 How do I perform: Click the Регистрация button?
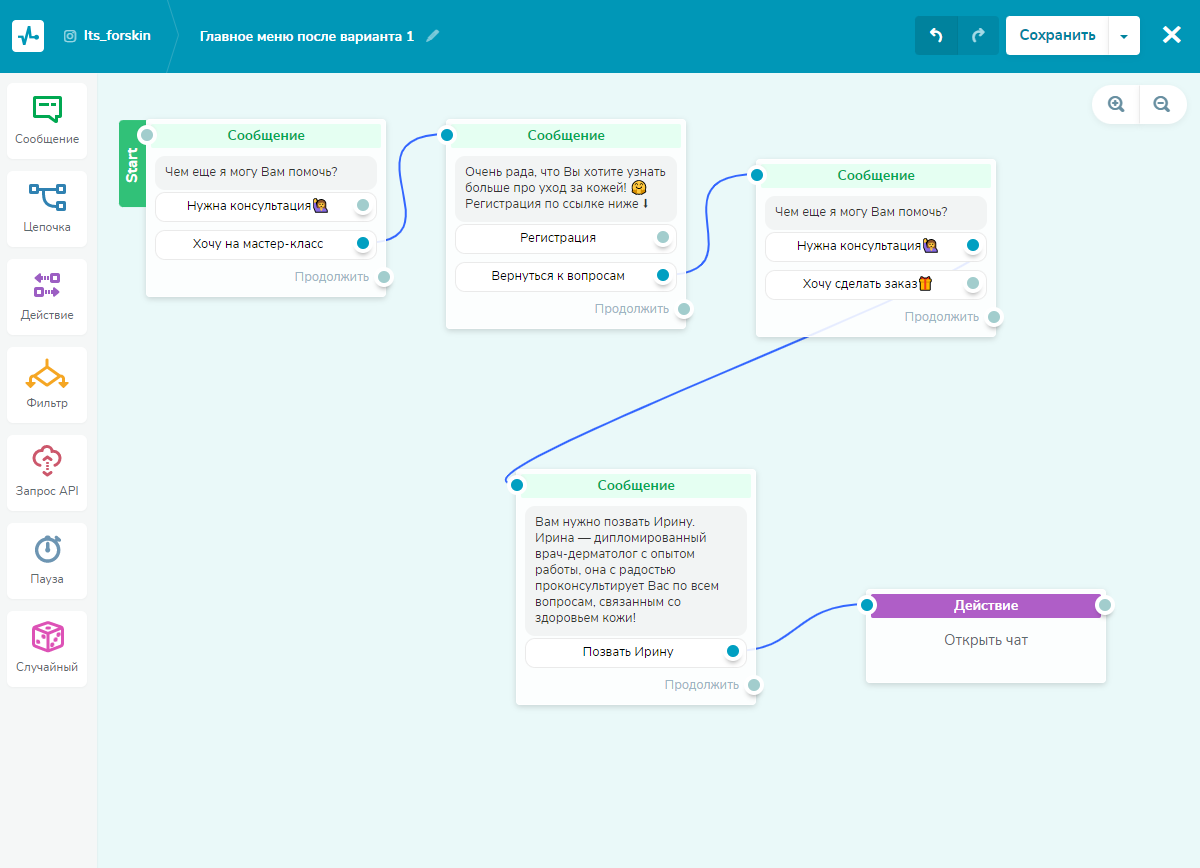click(566, 238)
